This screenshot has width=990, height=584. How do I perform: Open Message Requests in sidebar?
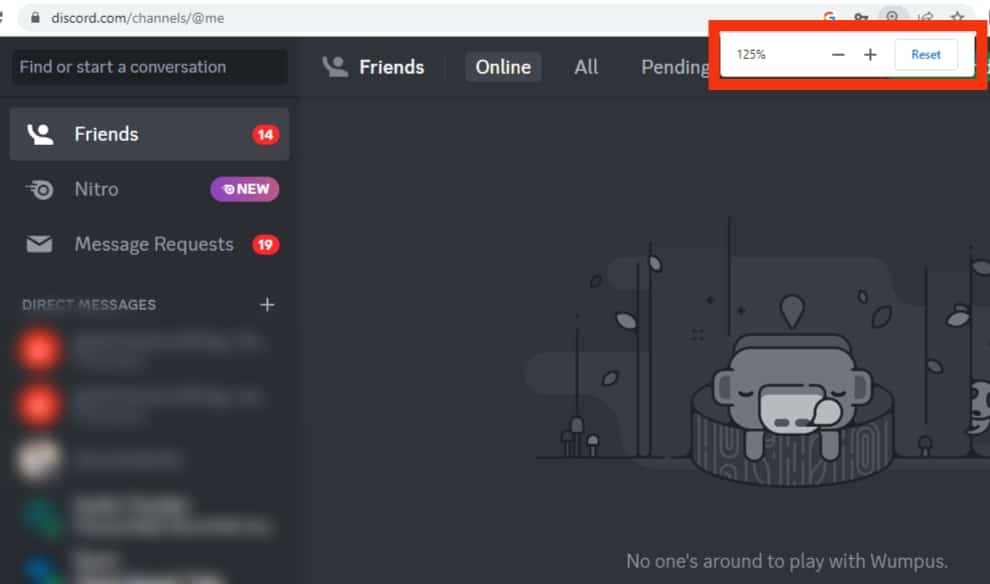(150, 244)
